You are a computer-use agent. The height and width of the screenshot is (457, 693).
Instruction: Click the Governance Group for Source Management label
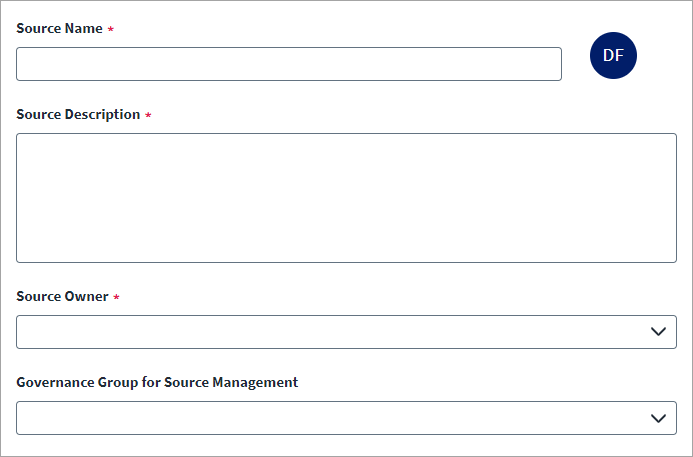(x=157, y=383)
